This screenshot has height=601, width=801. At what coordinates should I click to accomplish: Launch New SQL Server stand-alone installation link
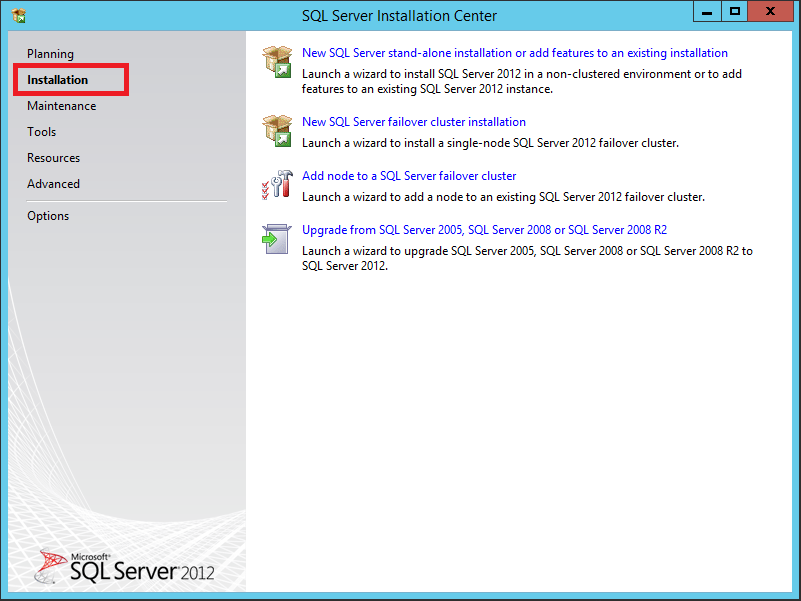[x=515, y=53]
